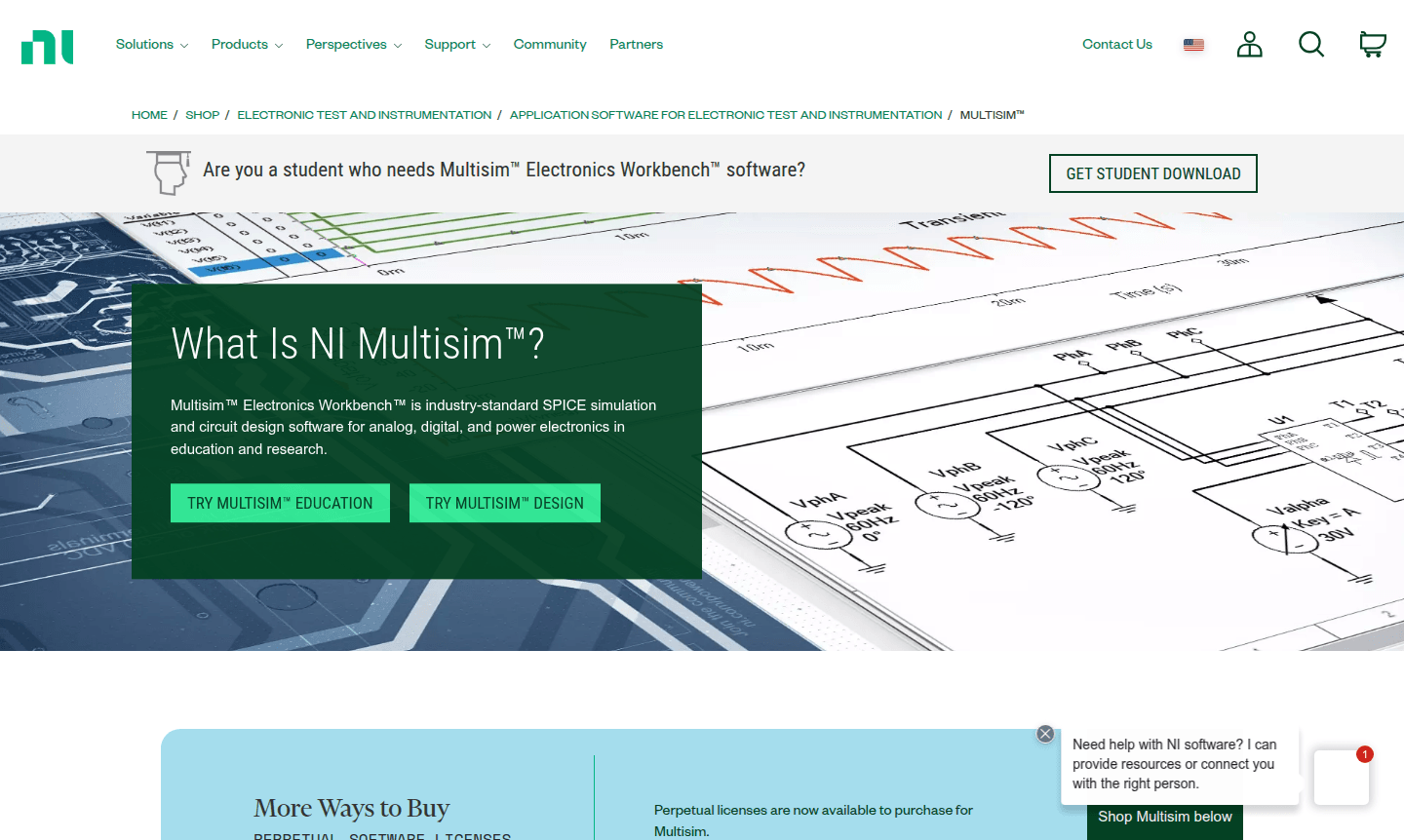The height and width of the screenshot is (840, 1404).
Task: Click the graduation cap student icon
Action: (168, 172)
